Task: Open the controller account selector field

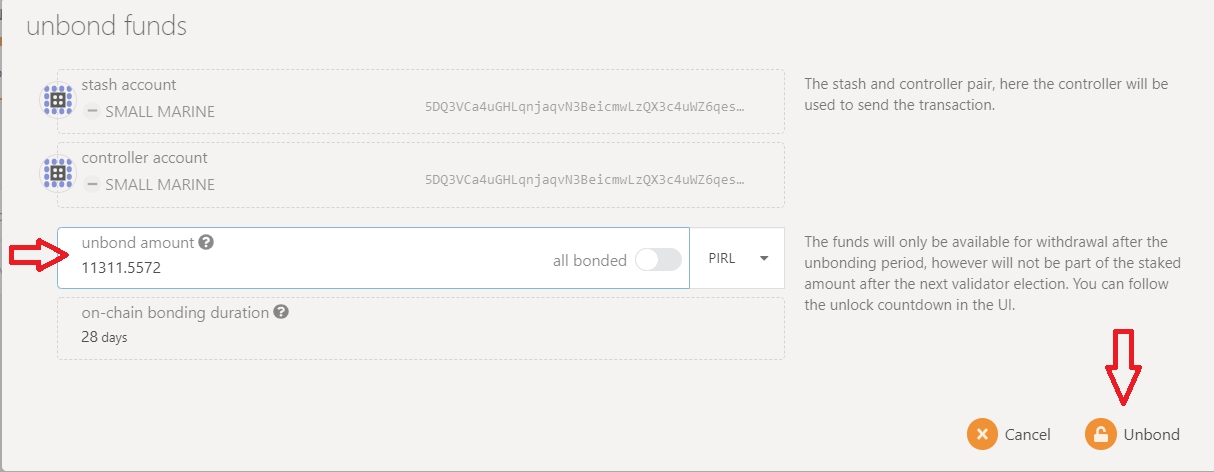Action: click(x=420, y=173)
